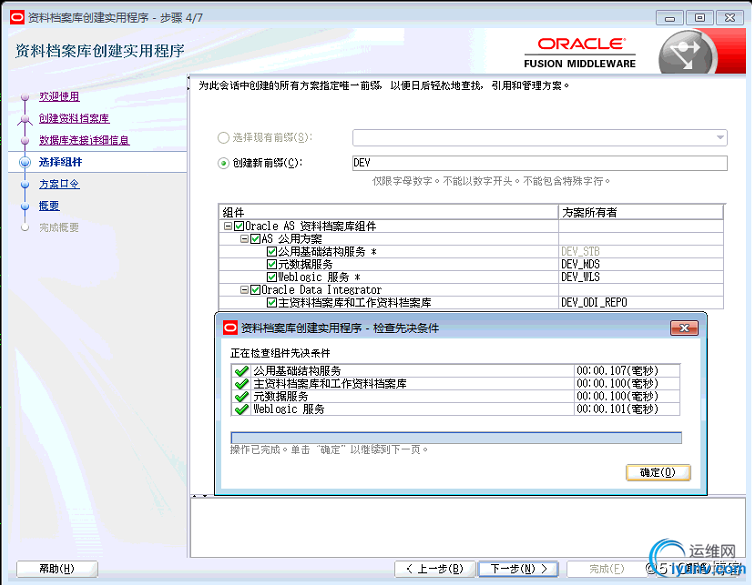Screen dimensions: 752x585
Task: Collapse Oracle Data Integrator tree node
Action: 244,290
